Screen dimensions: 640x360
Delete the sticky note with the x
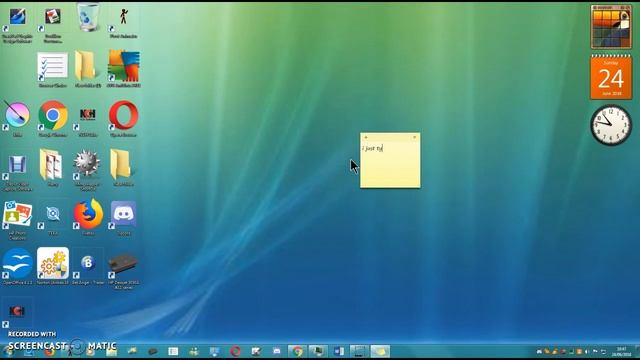pos(414,137)
